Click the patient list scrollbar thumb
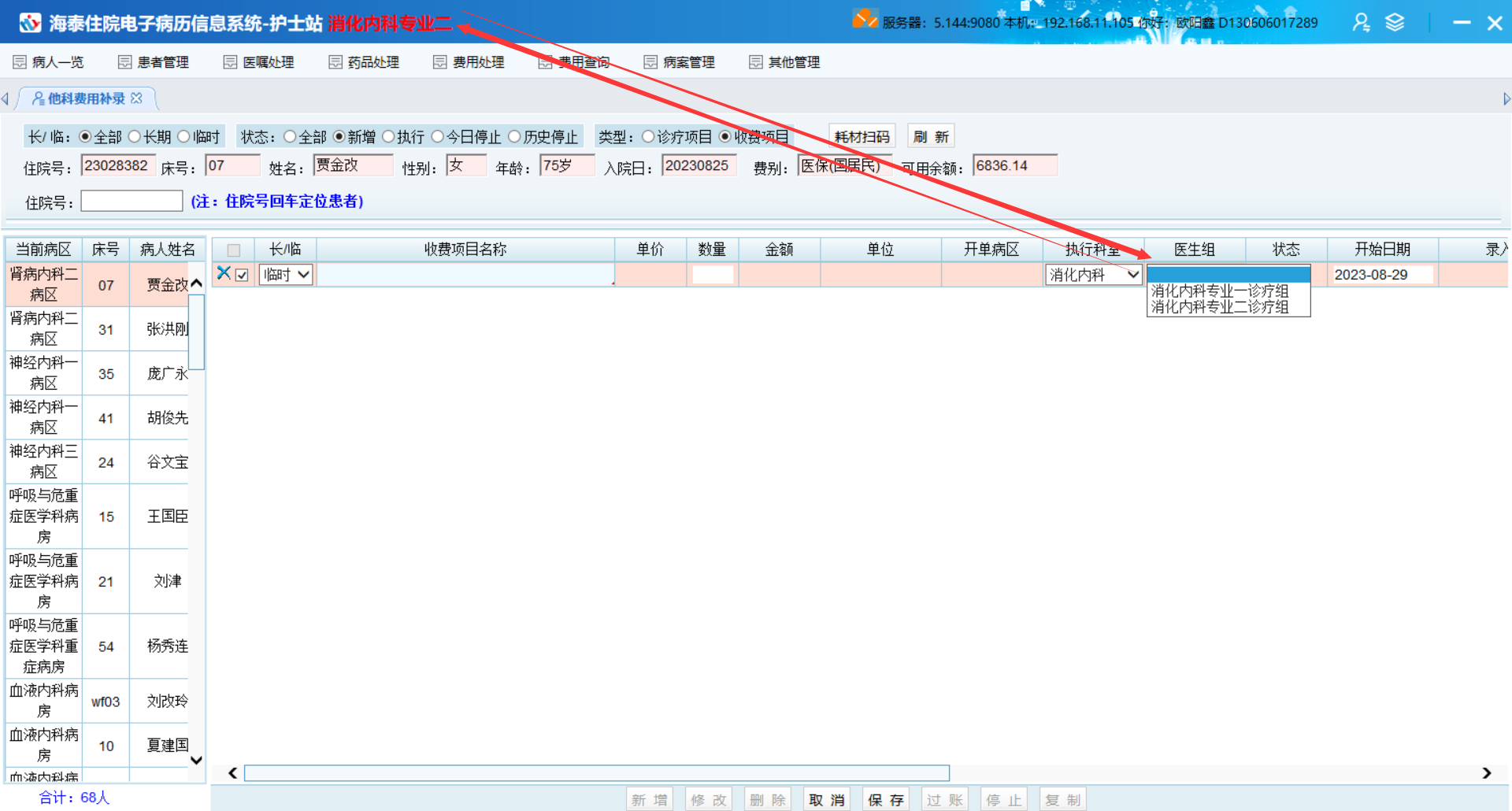 [x=197, y=332]
